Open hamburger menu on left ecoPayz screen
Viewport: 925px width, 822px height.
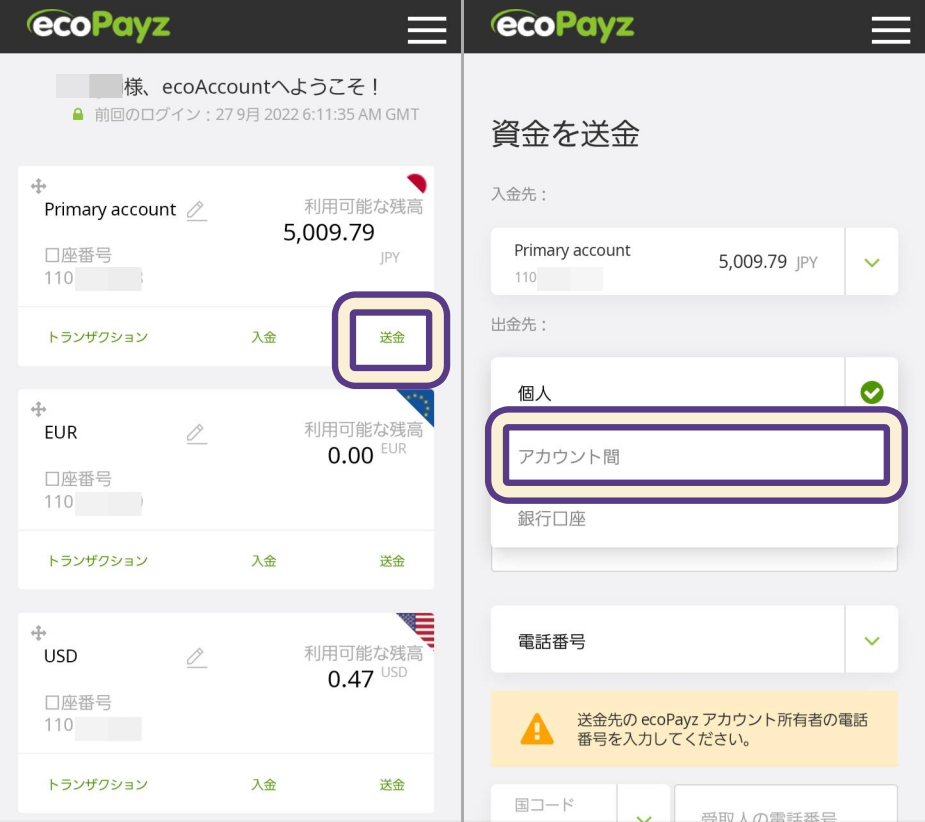tap(427, 29)
